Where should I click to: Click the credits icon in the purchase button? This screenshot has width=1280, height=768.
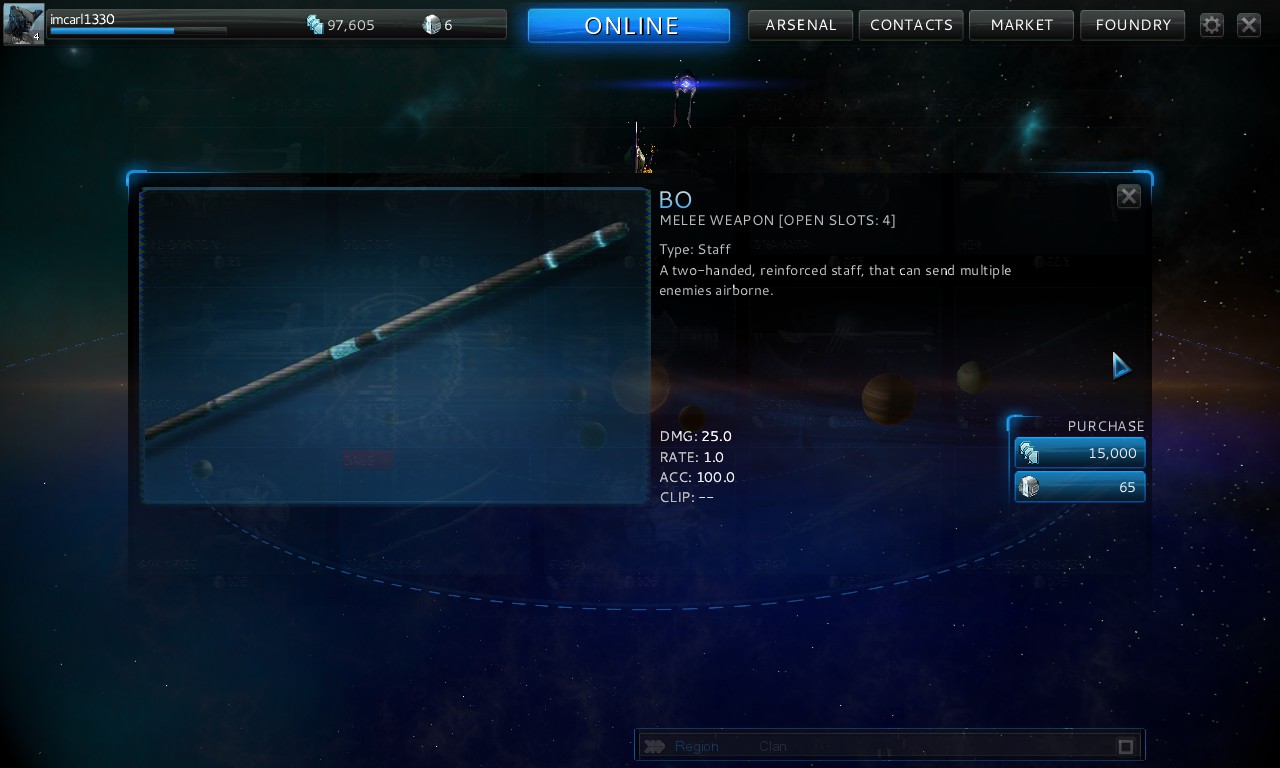pyautogui.click(x=1029, y=454)
